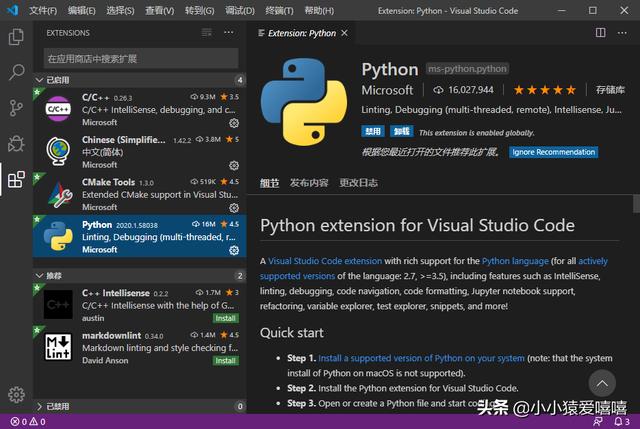The width and height of the screenshot is (640, 429).
Task: Open the Explorer view in activity bar
Action: tap(16, 37)
